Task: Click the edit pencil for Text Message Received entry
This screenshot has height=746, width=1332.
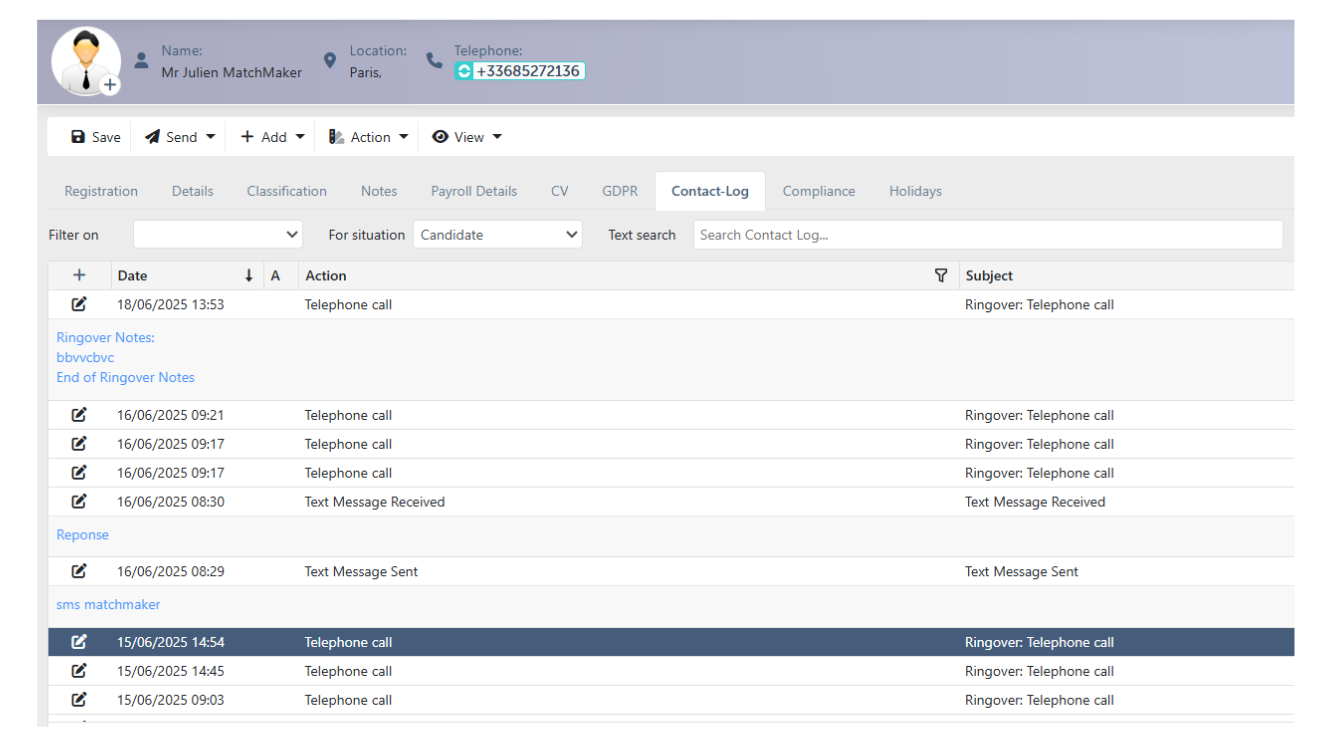Action: point(78,501)
